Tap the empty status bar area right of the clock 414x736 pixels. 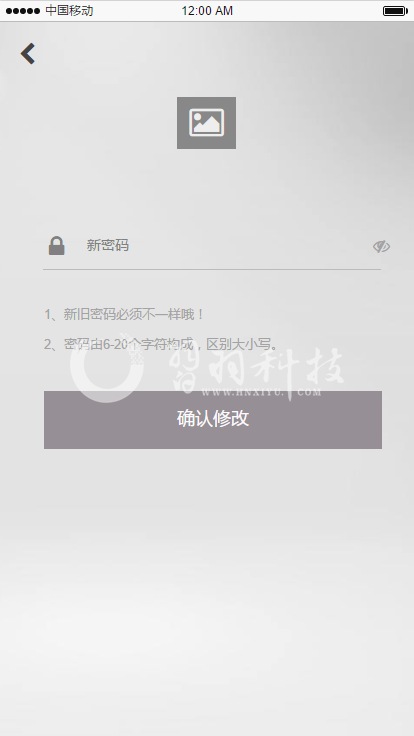[x=307, y=11]
